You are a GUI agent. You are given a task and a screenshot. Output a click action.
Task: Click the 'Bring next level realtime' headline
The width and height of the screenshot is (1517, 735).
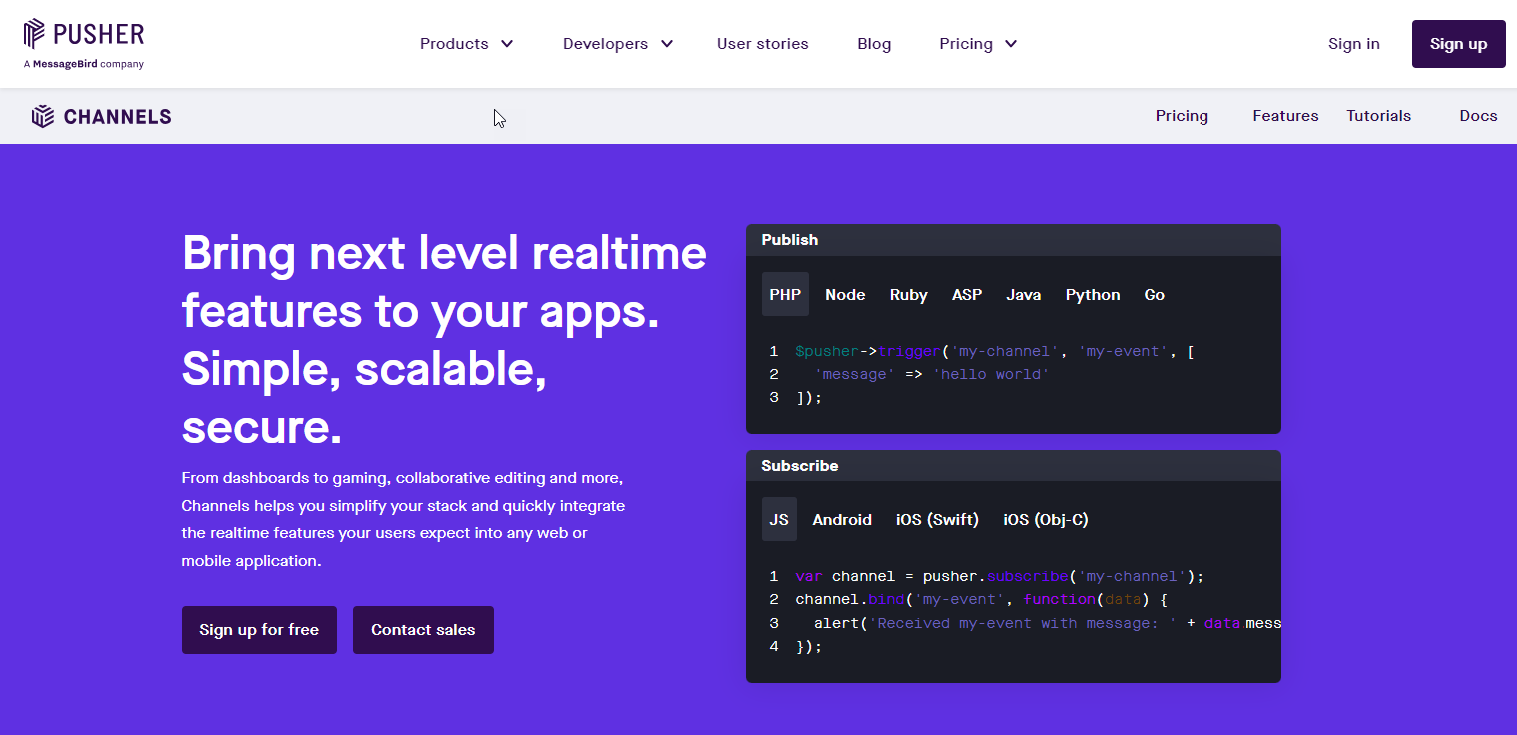pos(444,340)
